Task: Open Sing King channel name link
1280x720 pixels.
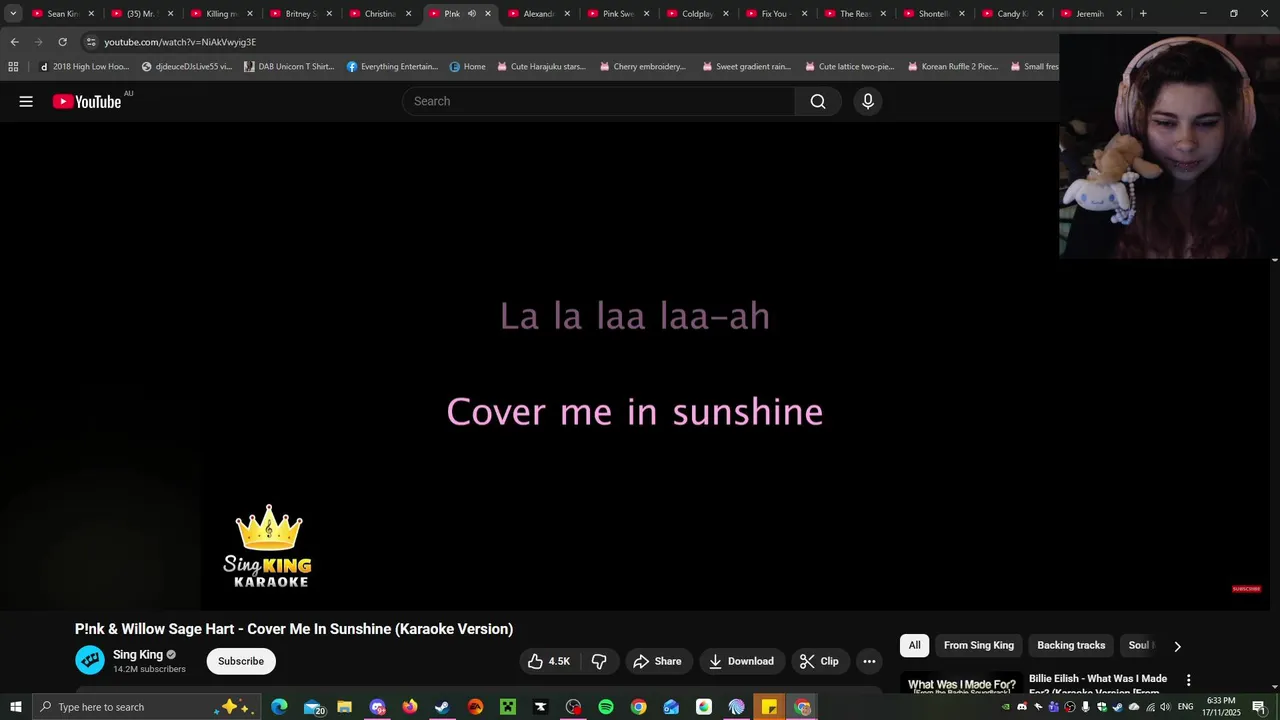Action: tap(138, 655)
